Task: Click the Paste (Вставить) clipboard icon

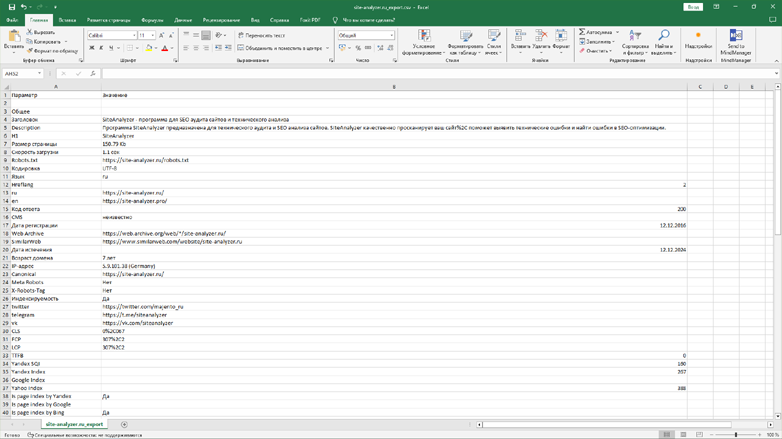Action: (13, 36)
